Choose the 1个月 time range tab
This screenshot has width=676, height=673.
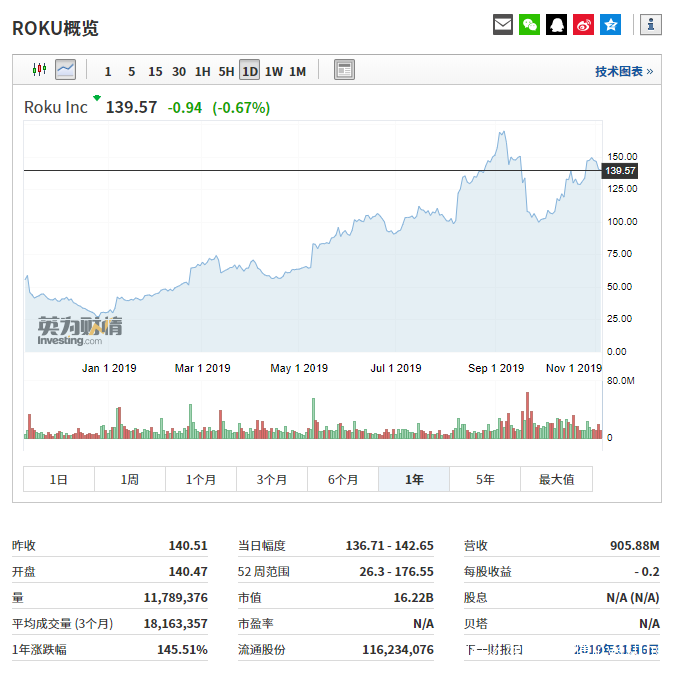pos(201,479)
